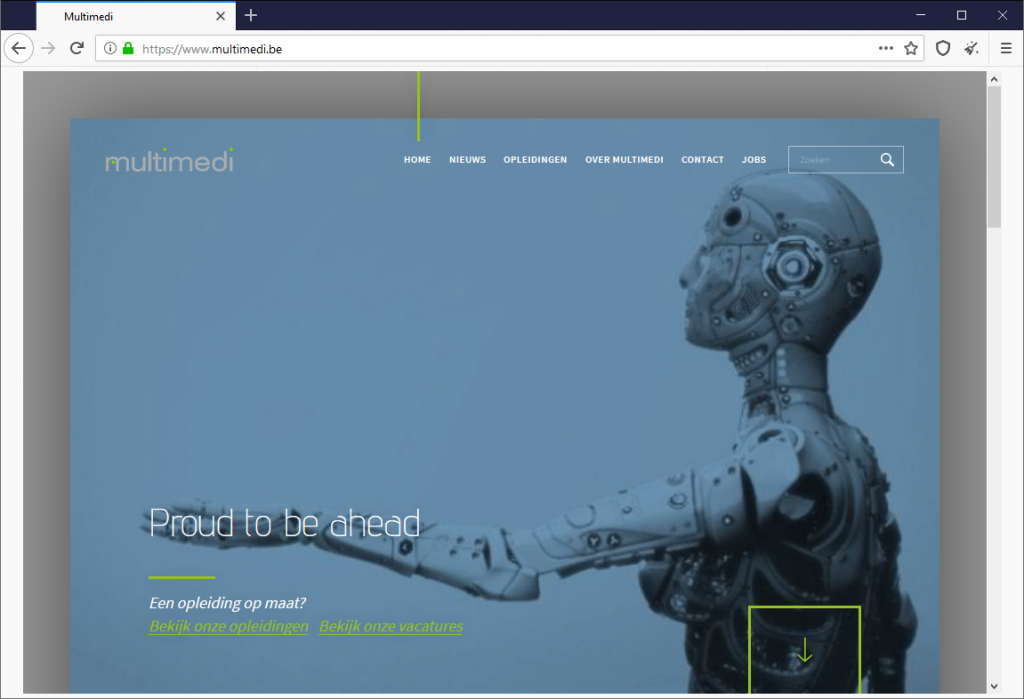Open the HOME menu item
This screenshot has height=699, width=1024.
[x=417, y=159]
